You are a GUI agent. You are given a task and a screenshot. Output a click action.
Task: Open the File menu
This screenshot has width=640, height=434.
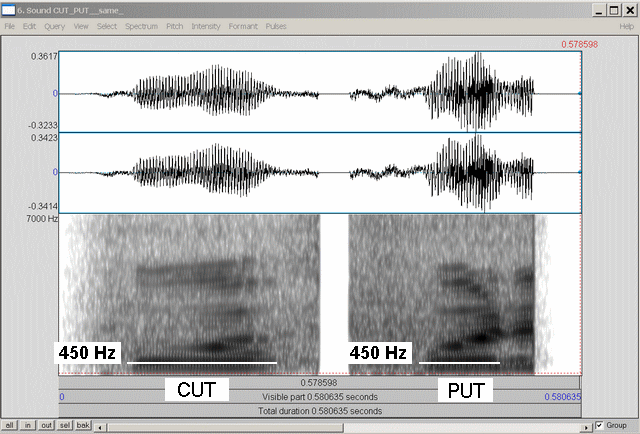click(x=9, y=25)
